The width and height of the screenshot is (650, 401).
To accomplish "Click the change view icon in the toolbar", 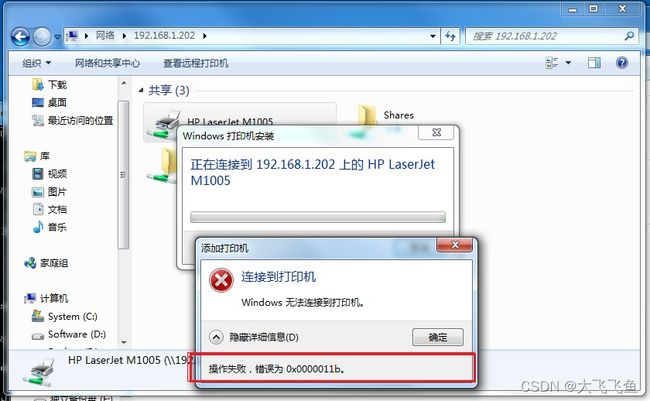I will point(552,63).
